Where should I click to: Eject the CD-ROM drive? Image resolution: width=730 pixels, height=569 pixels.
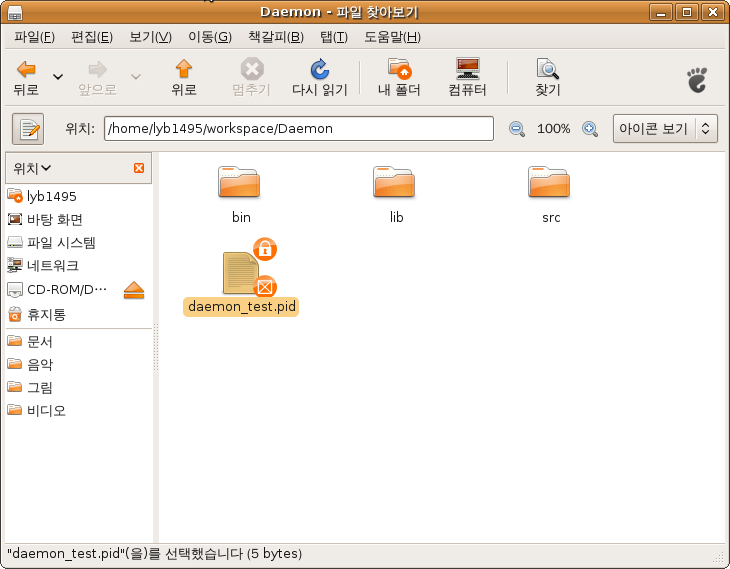[134, 290]
